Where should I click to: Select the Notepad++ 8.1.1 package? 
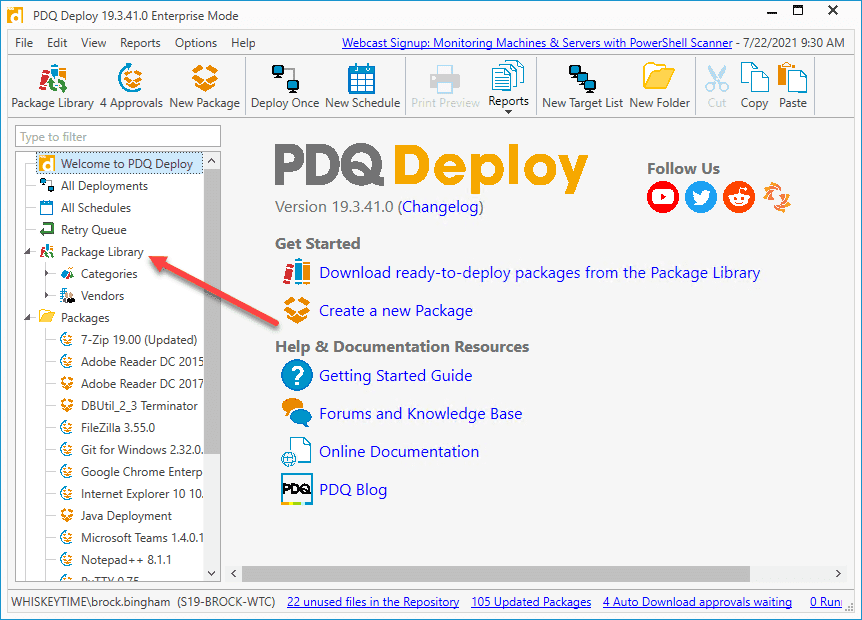pos(126,560)
